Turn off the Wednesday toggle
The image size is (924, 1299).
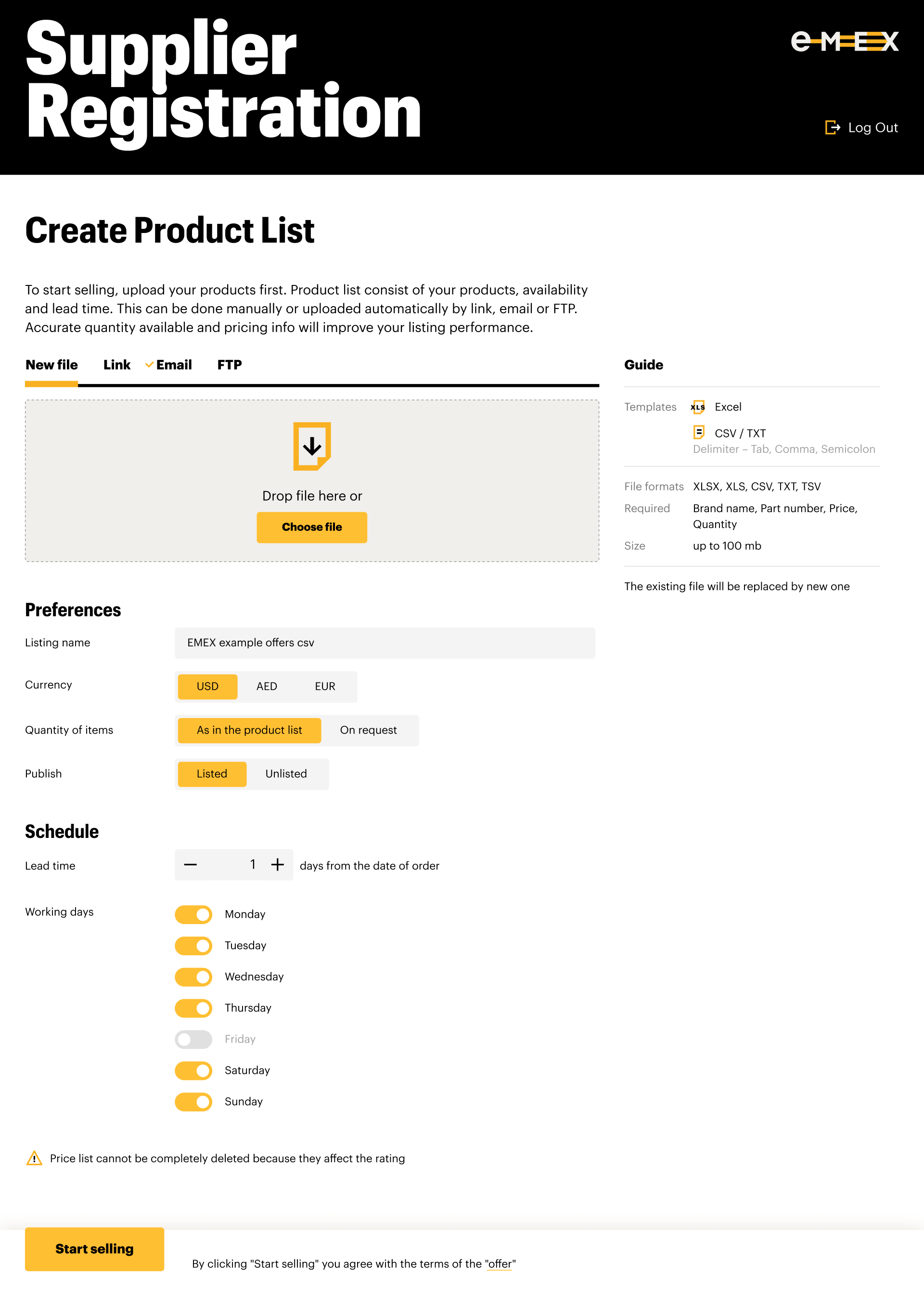(193, 977)
